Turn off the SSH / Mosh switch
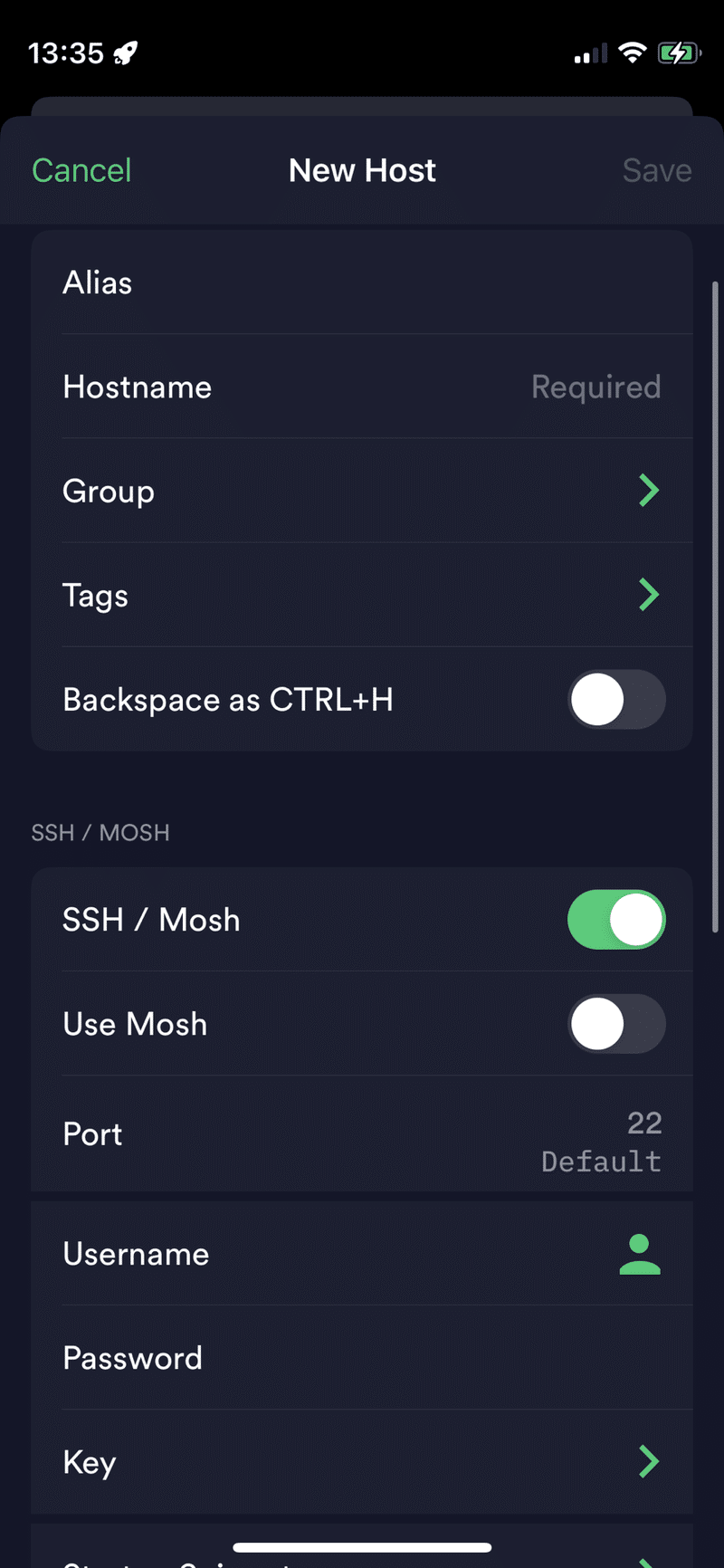 (616, 920)
